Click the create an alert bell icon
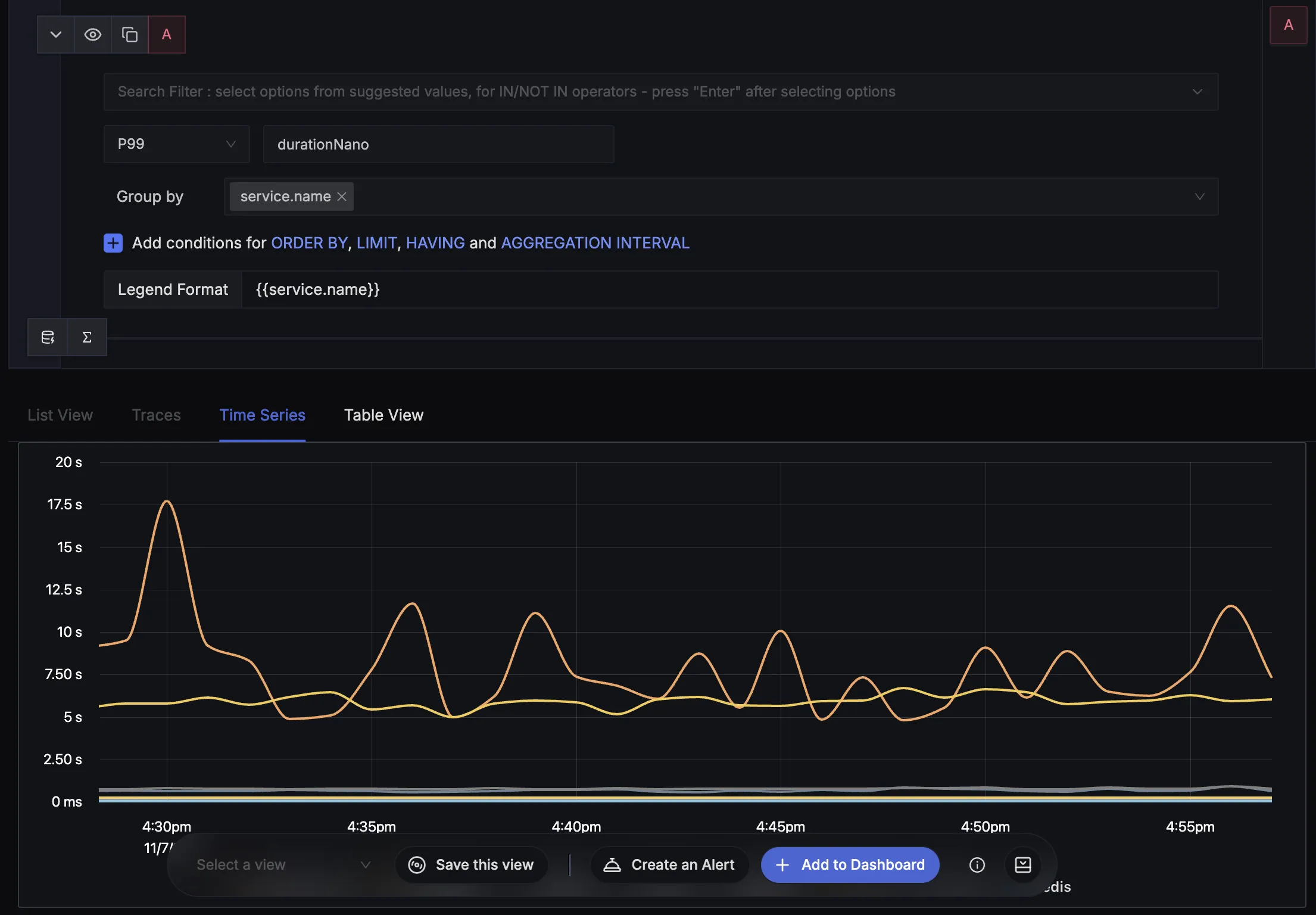Image resolution: width=1316 pixels, height=915 pixels. pyautogui.click(x=611, y=864)
